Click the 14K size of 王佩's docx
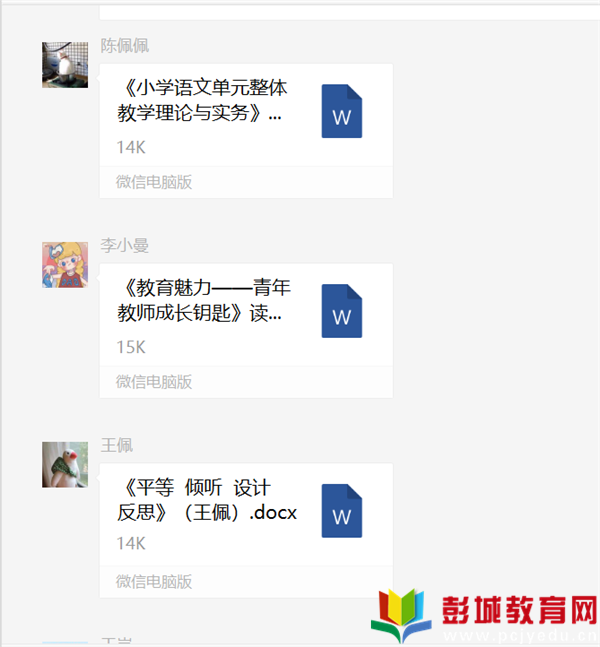The width and height of the screenshot is (600, 647). coord(131,543)
